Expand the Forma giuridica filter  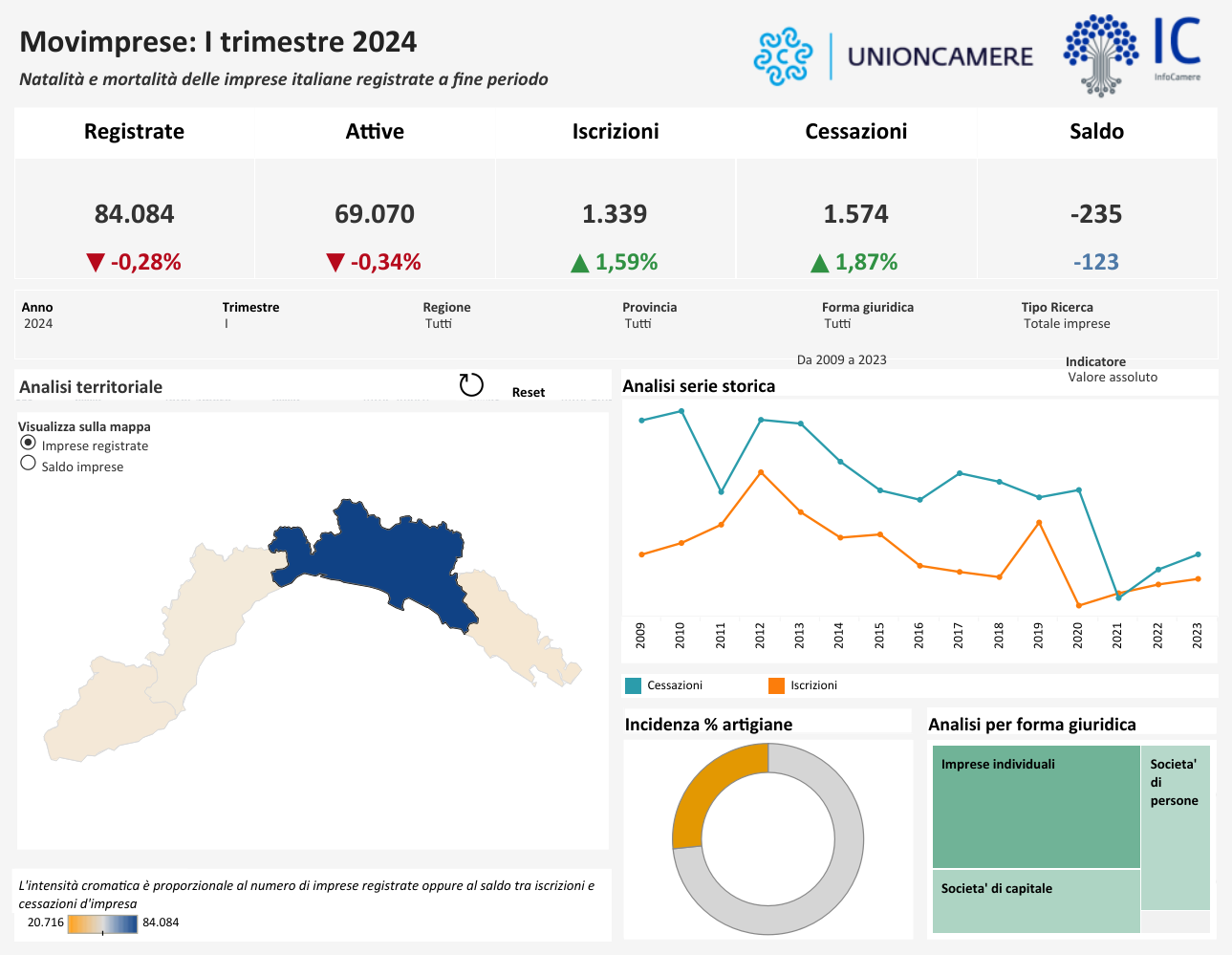(x=837, y=324)
